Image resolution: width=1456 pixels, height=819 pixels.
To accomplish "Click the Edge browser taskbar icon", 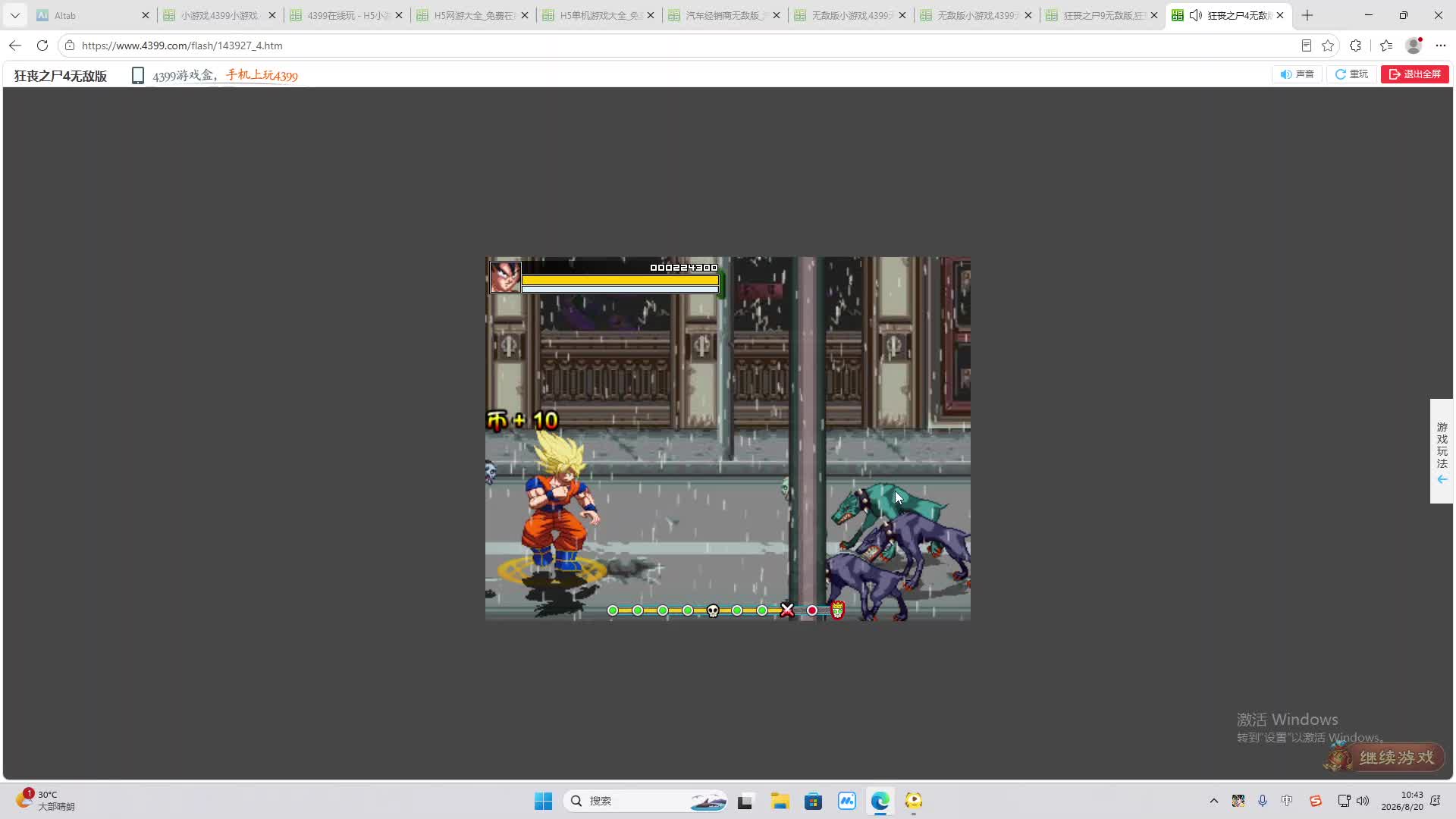I will point(880,801).
